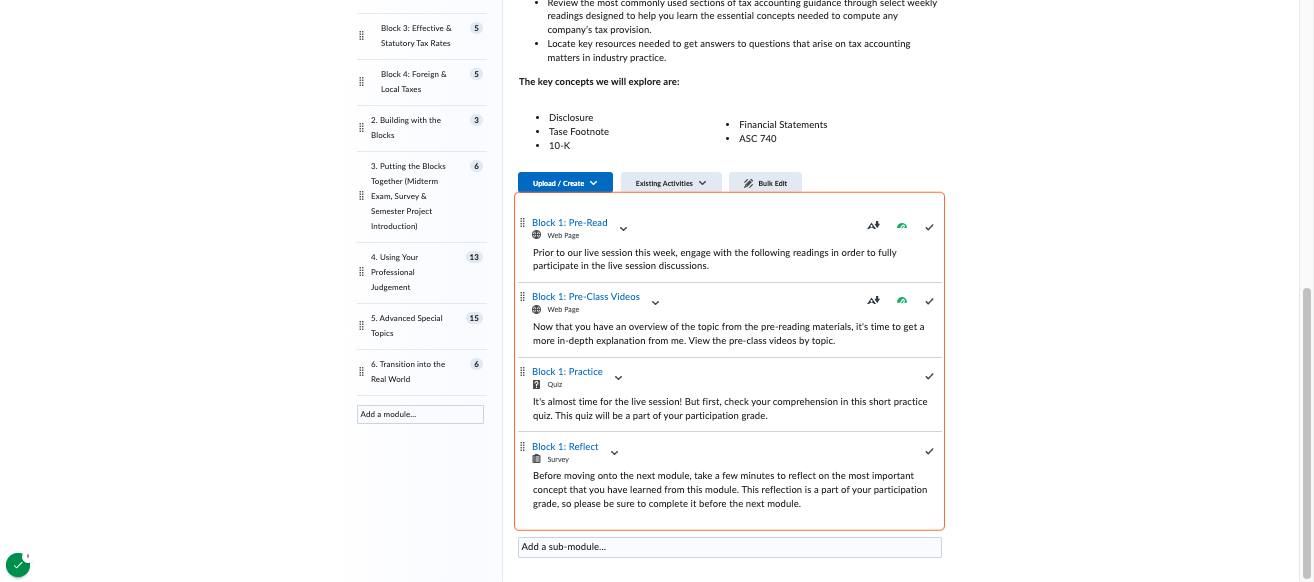This screenshot has width=1314, height=582.
Task: Click drag handle of 4. Using Your Professional Judgement
Action: point(361,272)
